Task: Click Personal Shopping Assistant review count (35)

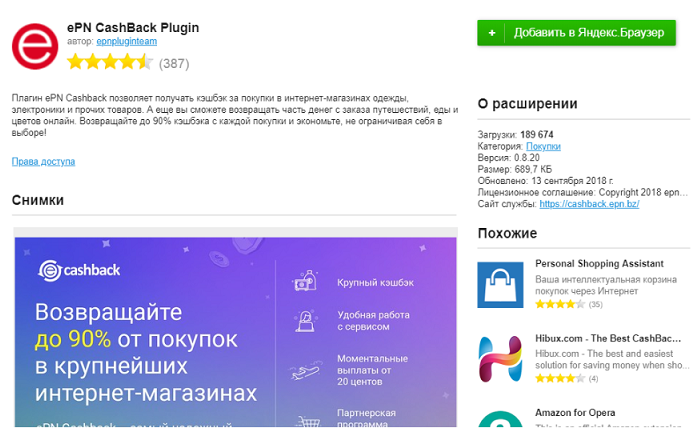Action: [x=596, y=305]
